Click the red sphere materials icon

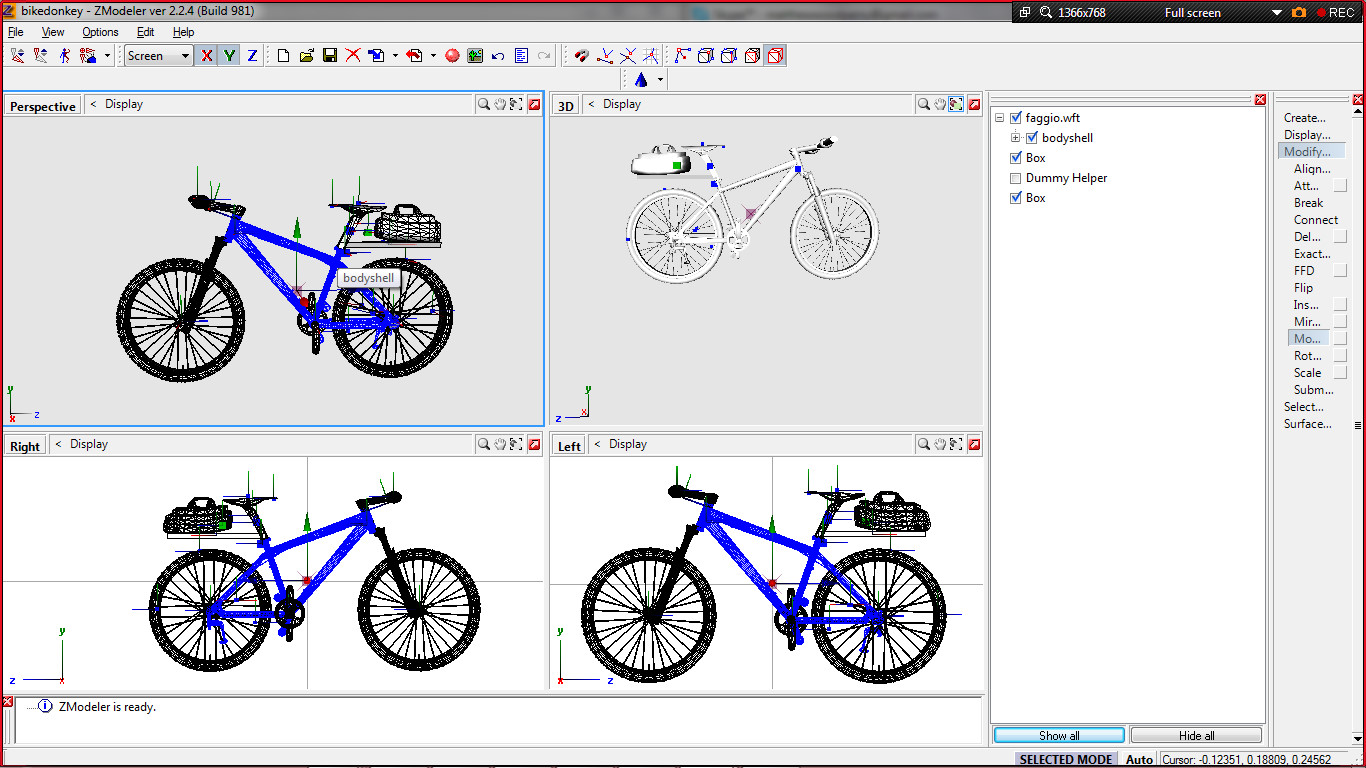click(452, 56)
